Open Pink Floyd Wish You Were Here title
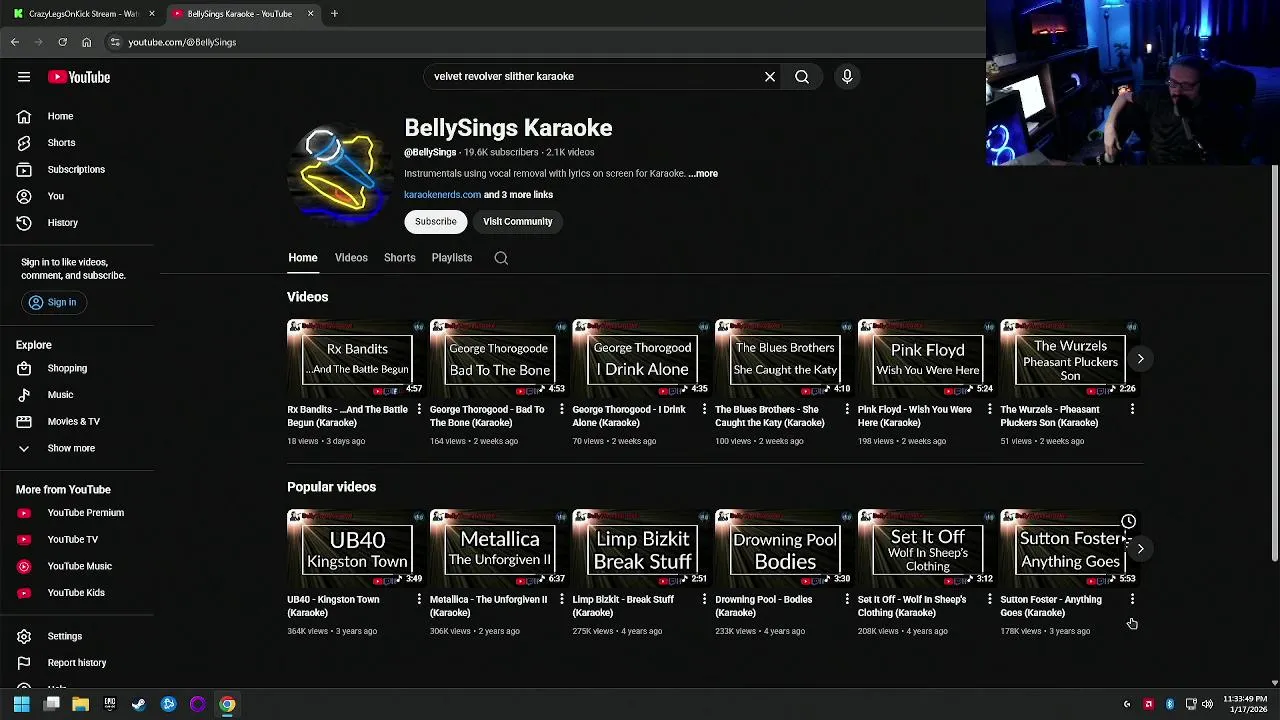The height and width of the screenshot is (720, 1280). coord(915,416)
